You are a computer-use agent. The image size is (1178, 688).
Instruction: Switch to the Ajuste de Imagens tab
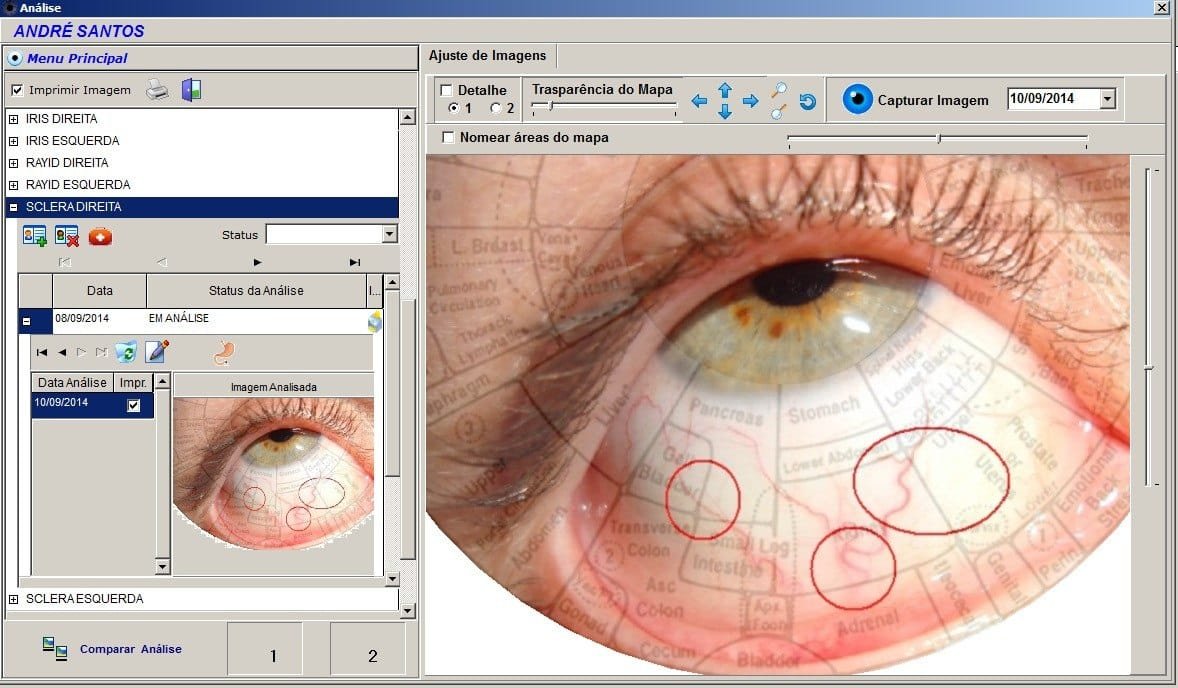click(488, 55)
